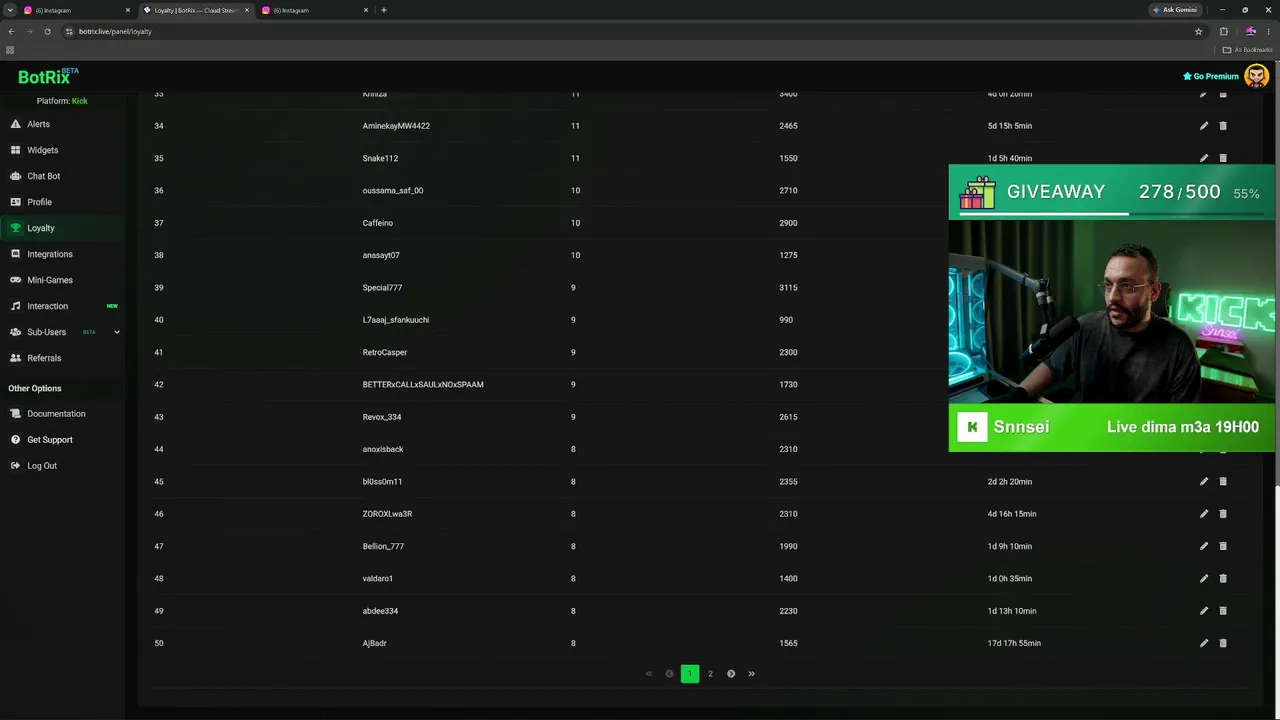Switch to the third Instagram browser tab
1280x720 pixels.
(x=314, y=10)
